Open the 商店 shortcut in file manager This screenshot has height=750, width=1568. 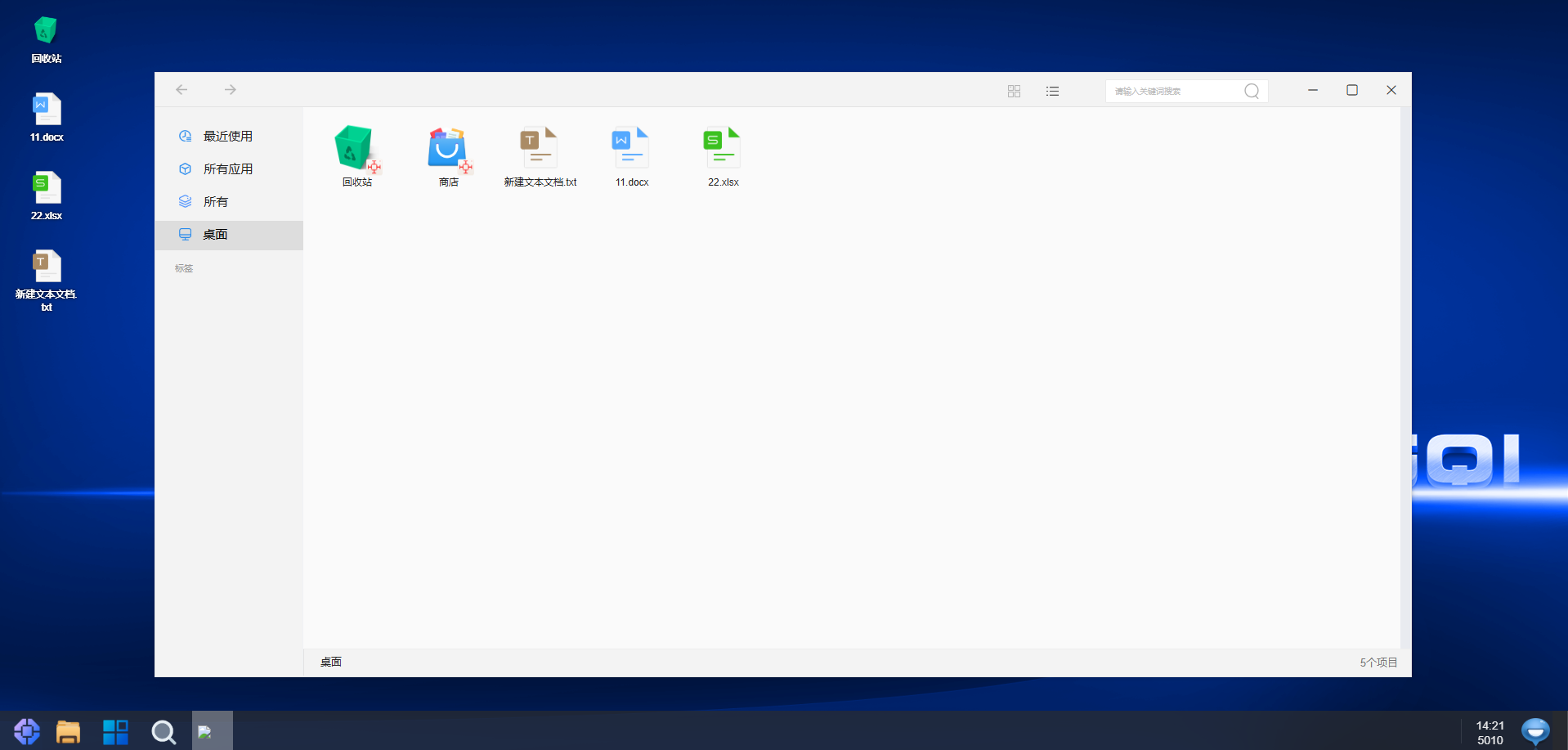(x=448, y=150)
